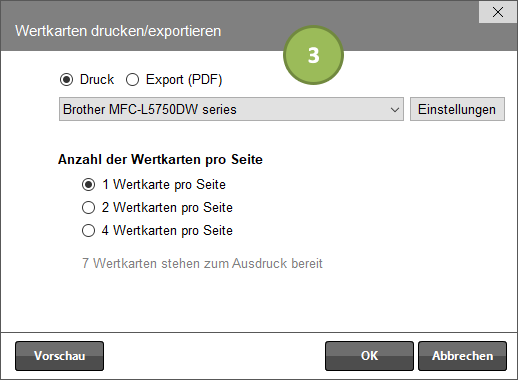Open printer Einstellungen

click(x=457, y=109)
